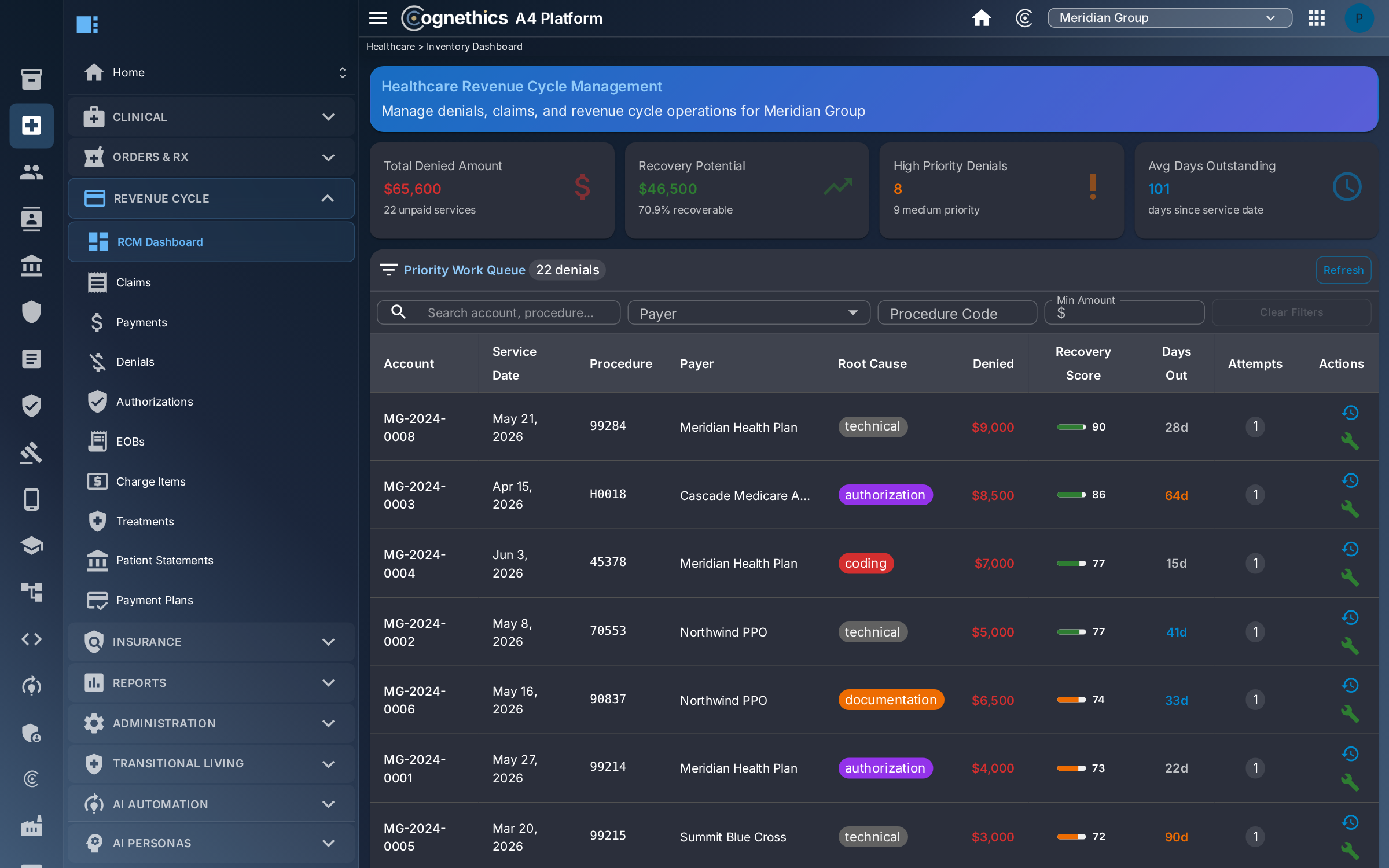Screen dimensions: 1389x868
Task: Focus the Search account, procedure field
Action: pos(498,312)
